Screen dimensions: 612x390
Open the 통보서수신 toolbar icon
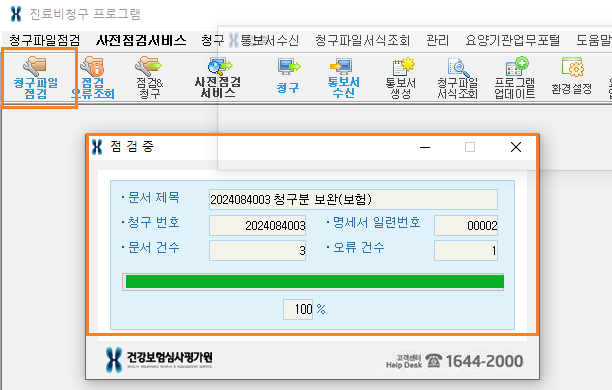tap(343, 77)
